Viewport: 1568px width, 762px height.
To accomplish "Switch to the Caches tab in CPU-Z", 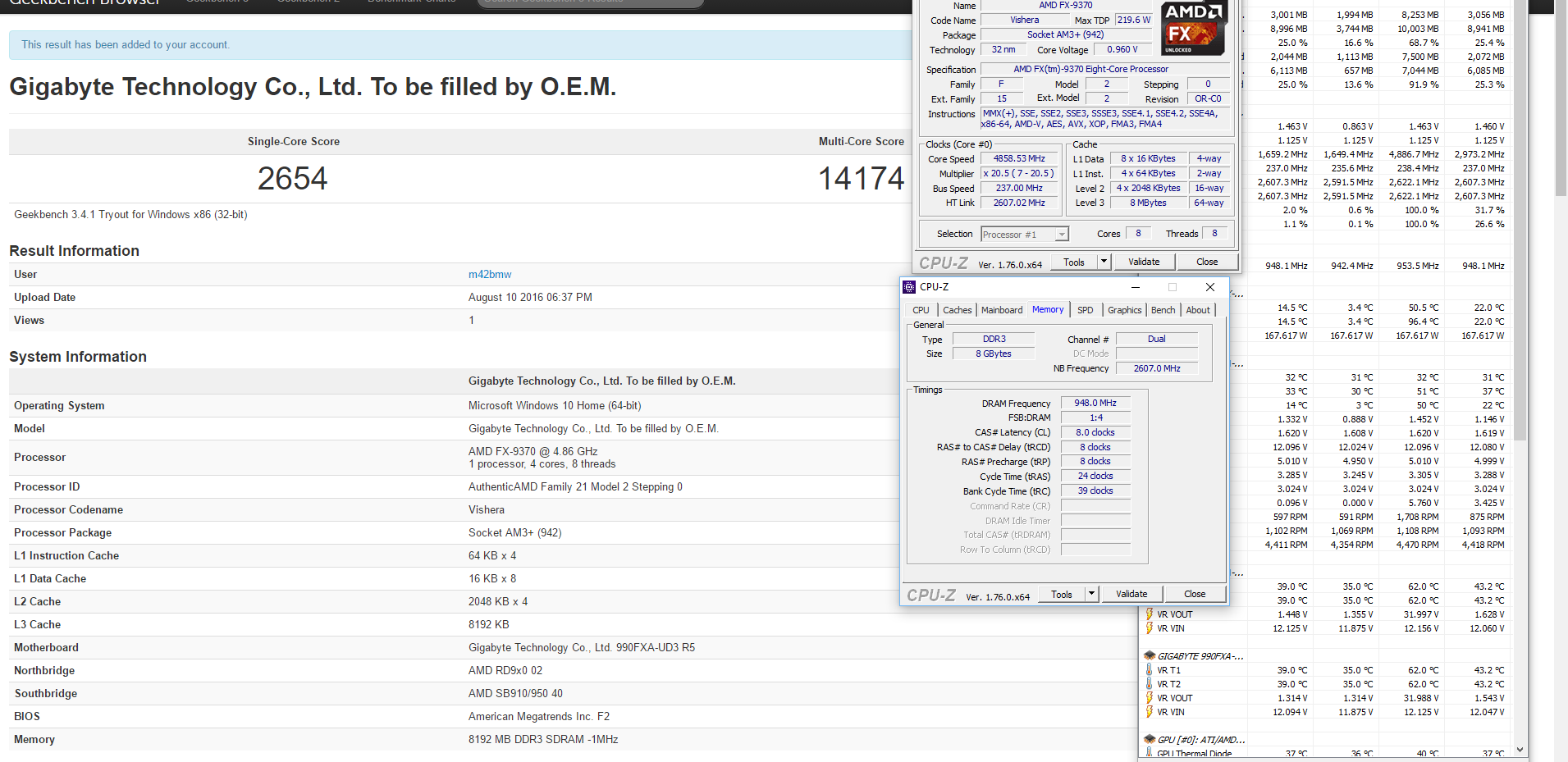I will click(x=957, y=310).
